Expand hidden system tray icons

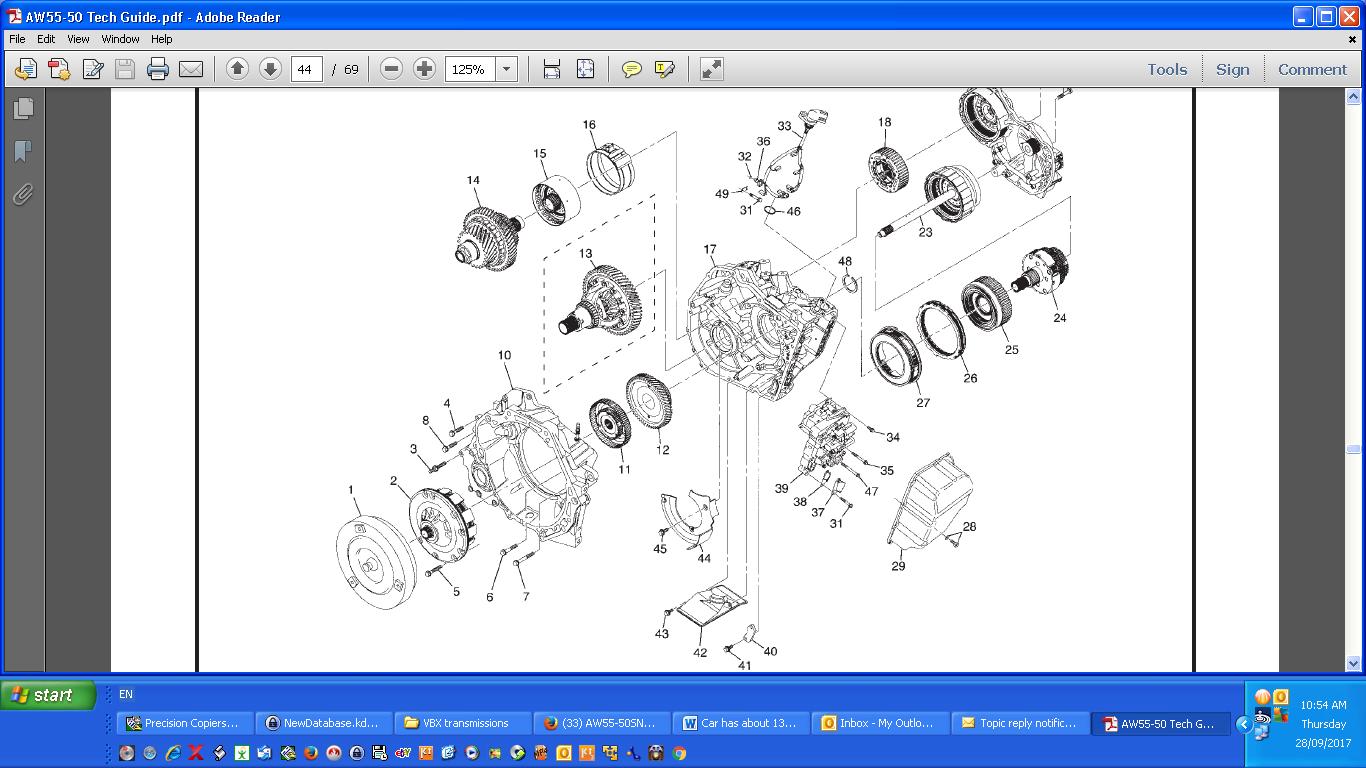coord(1244,724)
